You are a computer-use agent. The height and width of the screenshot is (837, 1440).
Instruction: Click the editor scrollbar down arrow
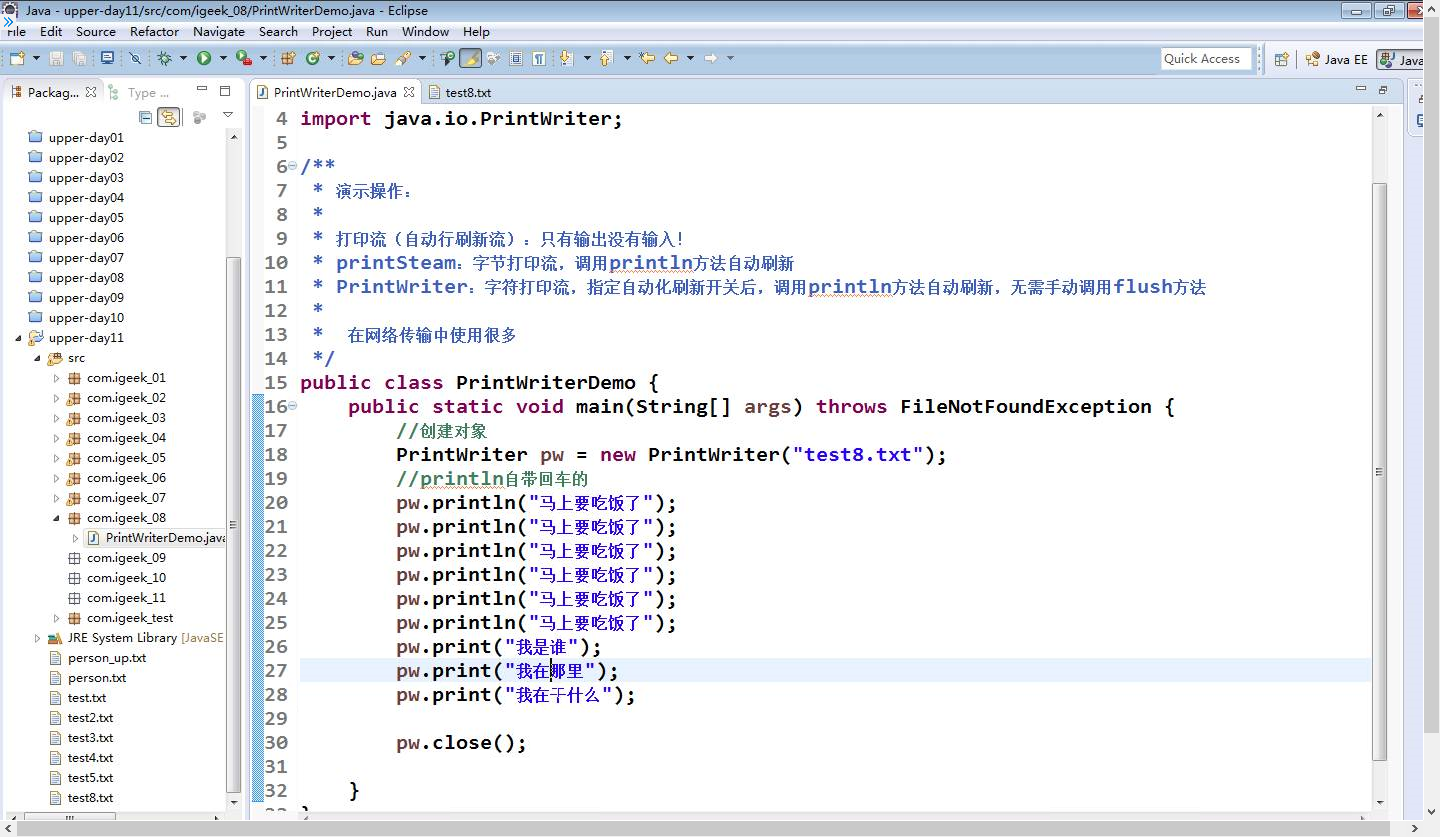[1380, 802]
